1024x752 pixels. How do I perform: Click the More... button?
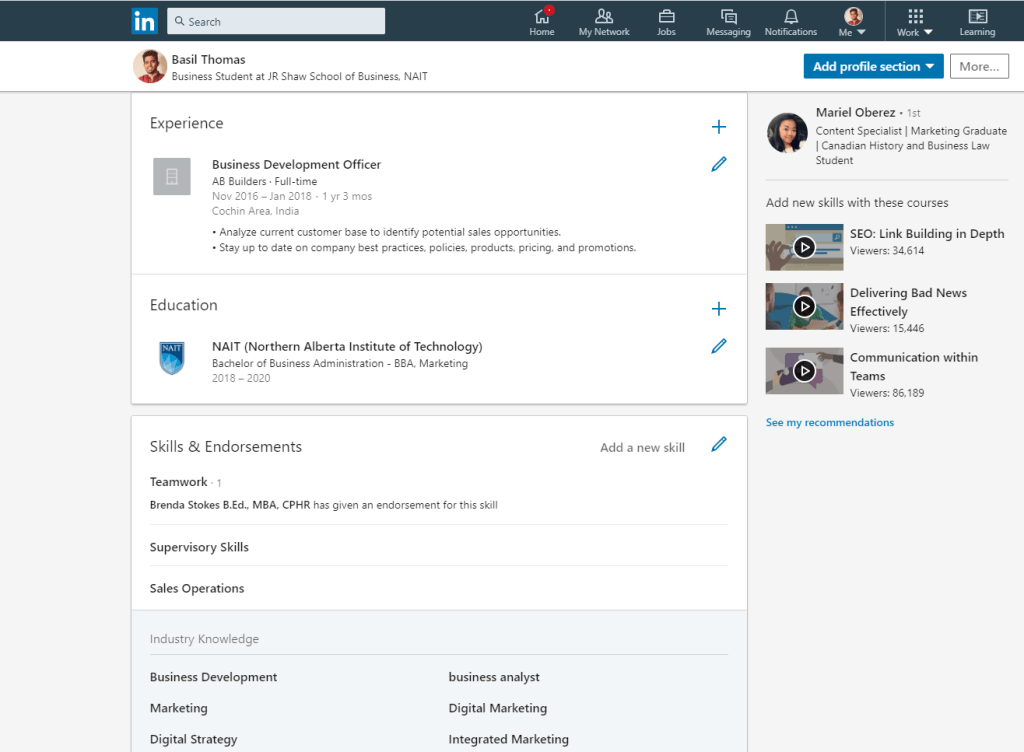pyautogui.click(x=978, y=67)
